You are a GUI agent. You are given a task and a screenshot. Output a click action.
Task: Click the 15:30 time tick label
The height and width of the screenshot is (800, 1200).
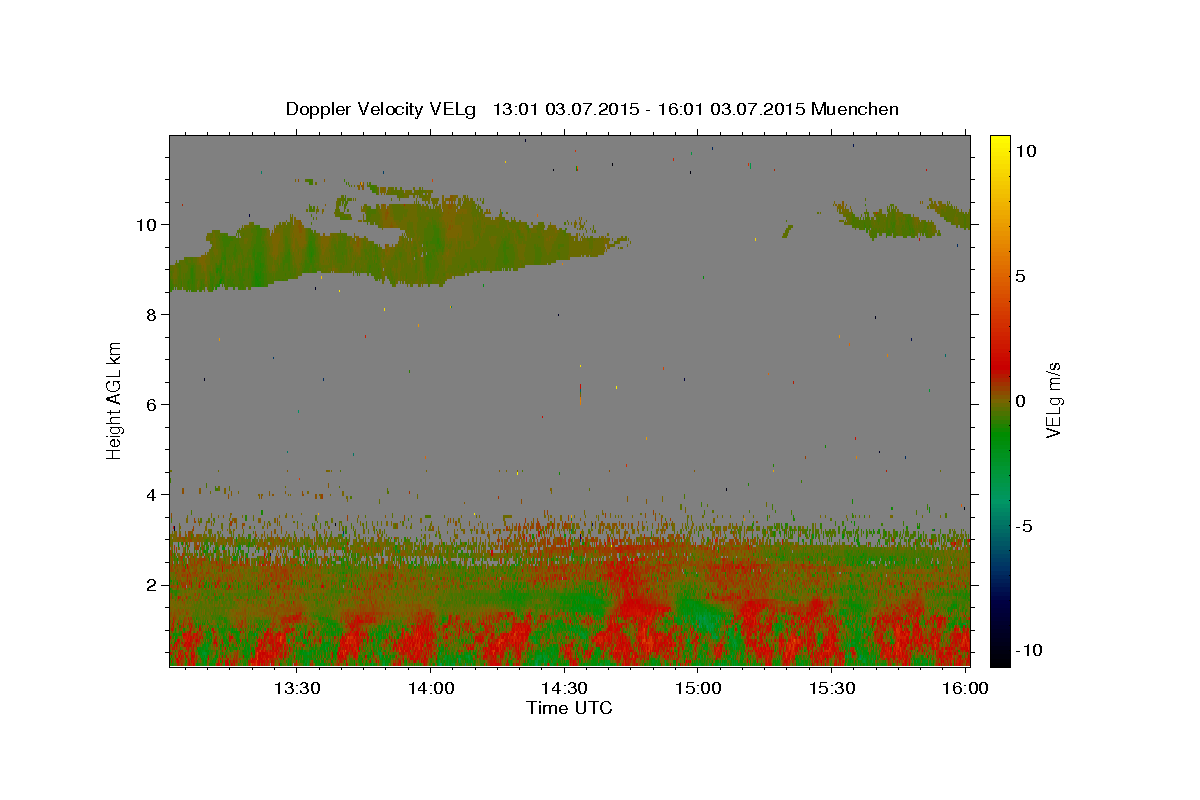pos(831,688)
